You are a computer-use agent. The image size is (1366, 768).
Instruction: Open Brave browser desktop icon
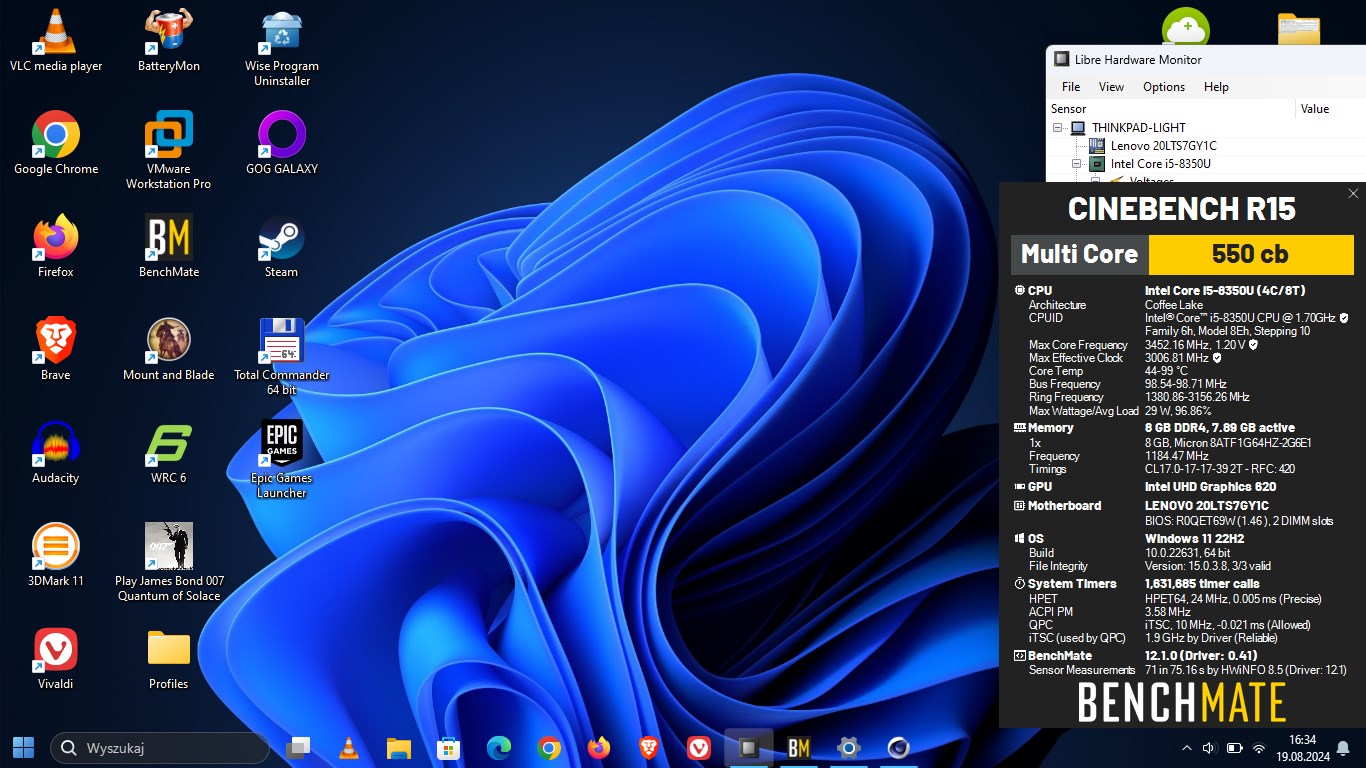(56, 349)
